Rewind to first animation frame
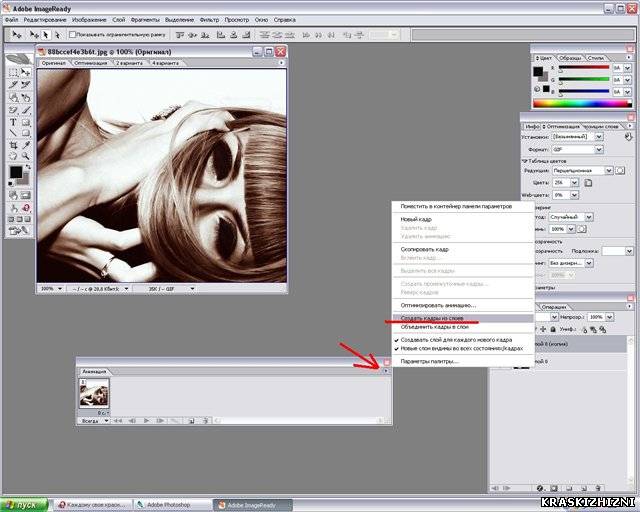 (118, 421)
